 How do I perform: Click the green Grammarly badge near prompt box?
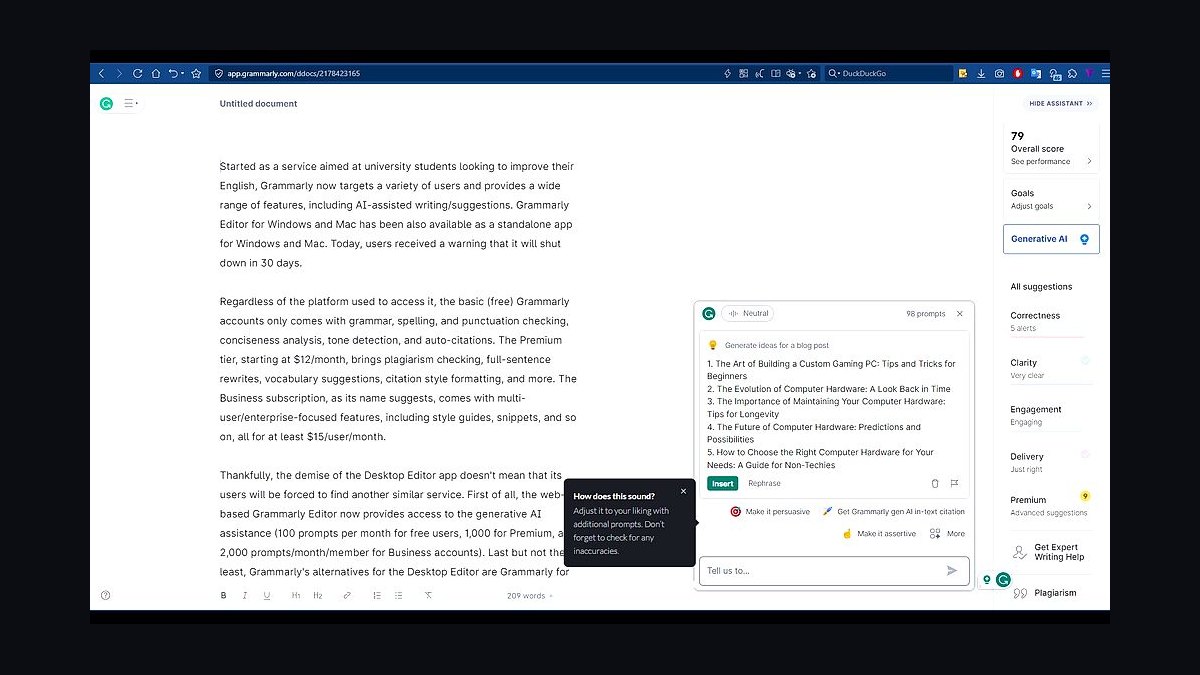[1003, 579]
